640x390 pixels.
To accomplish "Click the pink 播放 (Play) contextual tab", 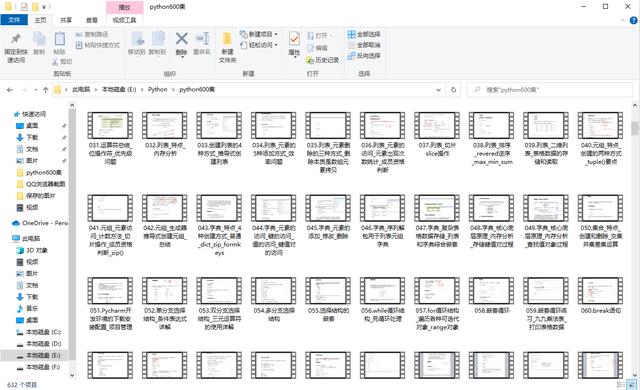I will click(124, 7).
